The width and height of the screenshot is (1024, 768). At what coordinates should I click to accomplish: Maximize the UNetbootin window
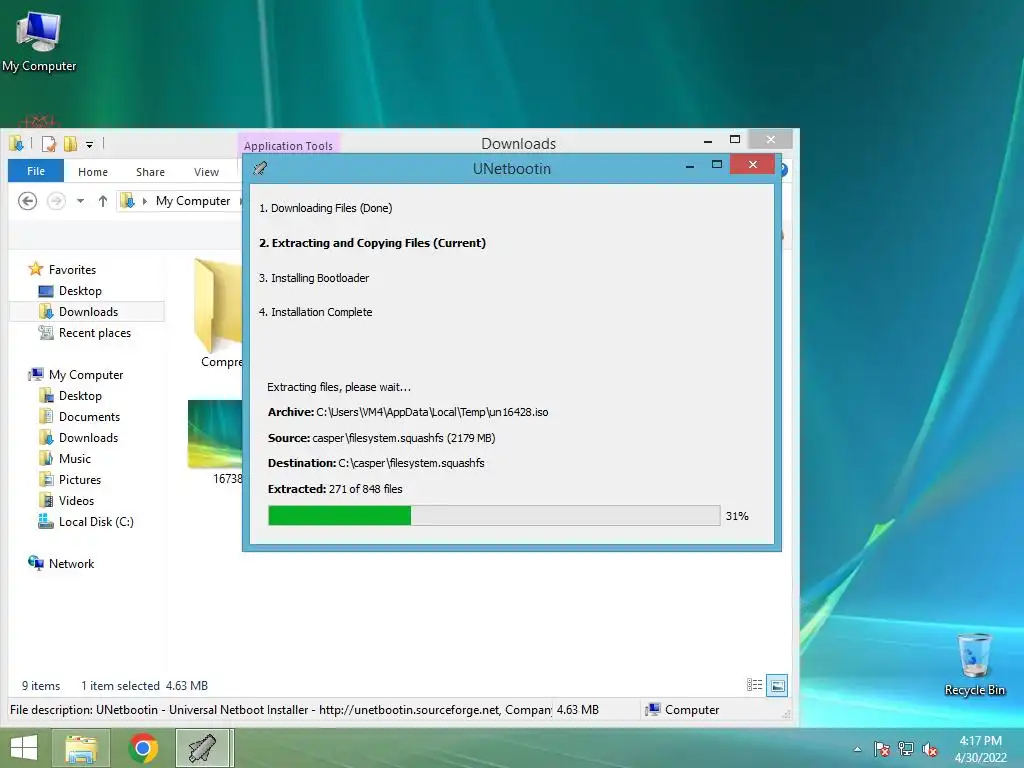(716, 165)
